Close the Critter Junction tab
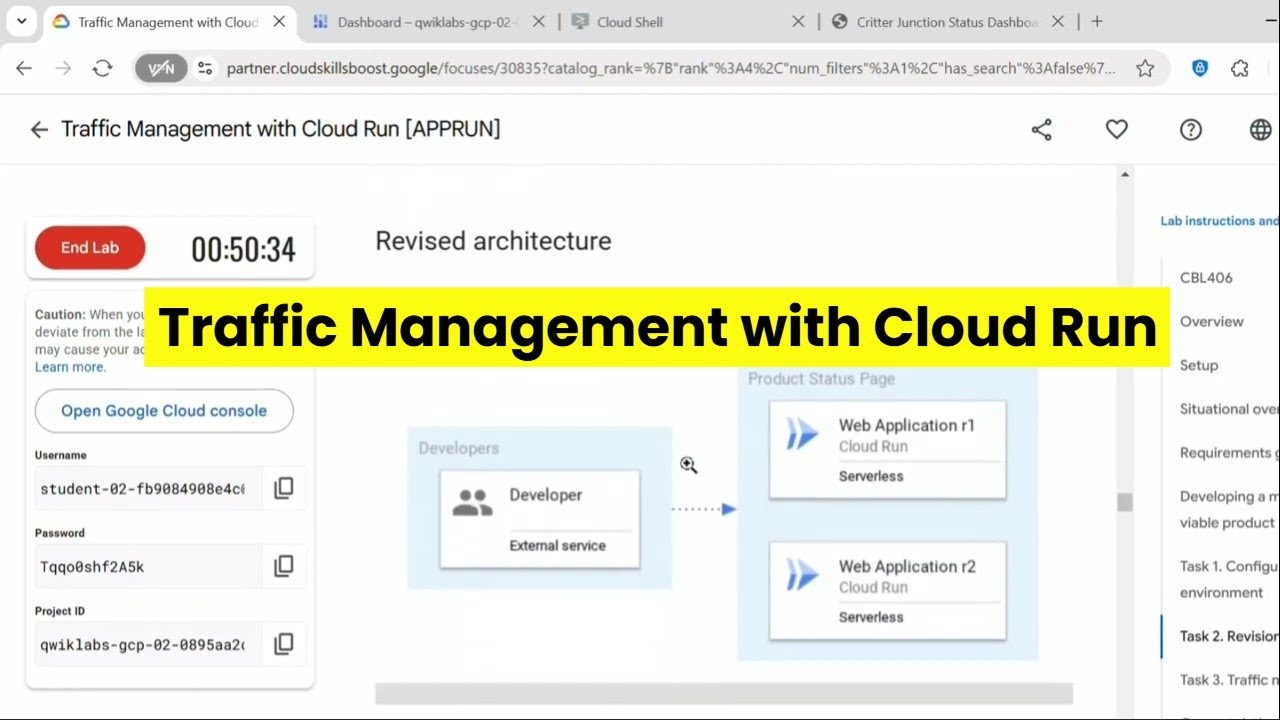The width and height of the screenshot is (1280, 720). [1058, 21]
